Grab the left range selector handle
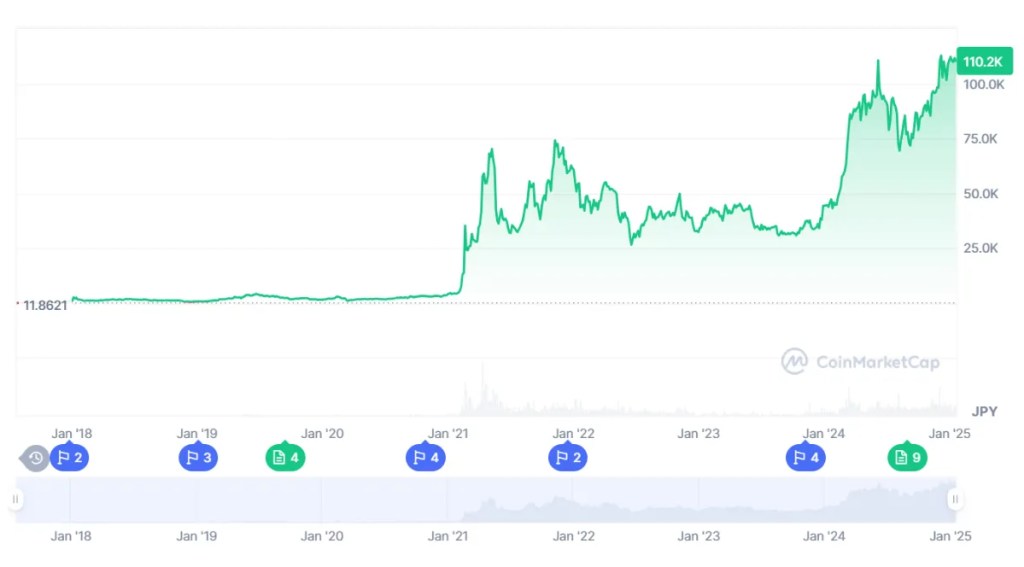The image size is (1024, 567). click(16, 499)
